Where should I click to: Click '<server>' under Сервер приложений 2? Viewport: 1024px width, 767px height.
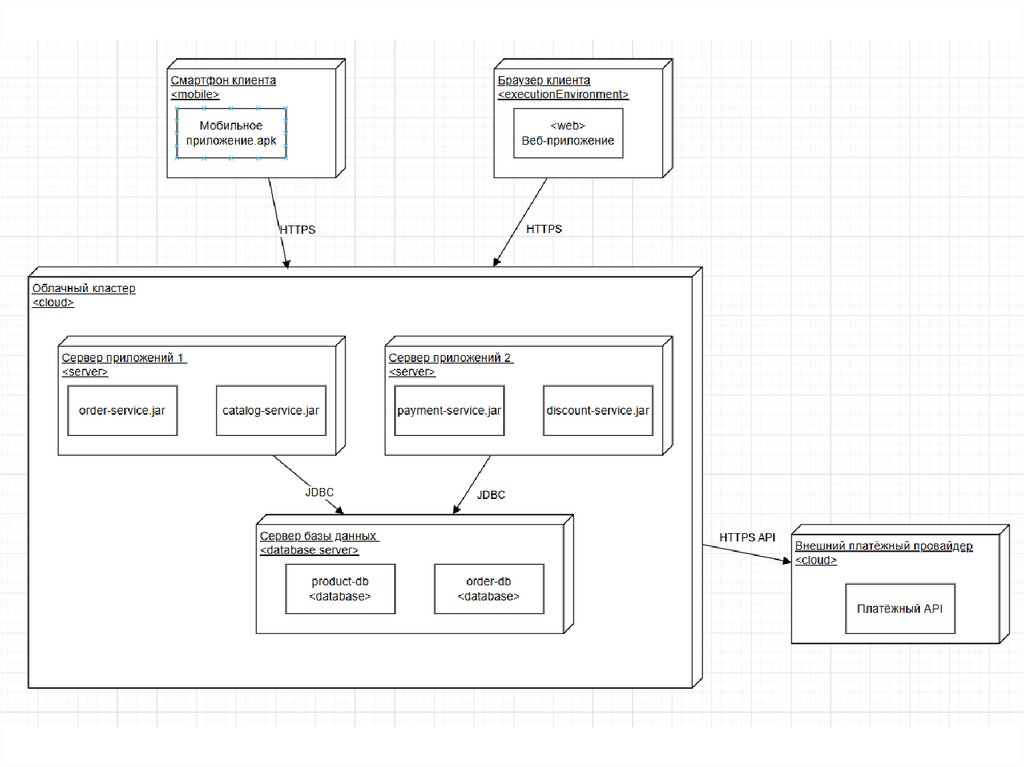(x=412, y=372)
